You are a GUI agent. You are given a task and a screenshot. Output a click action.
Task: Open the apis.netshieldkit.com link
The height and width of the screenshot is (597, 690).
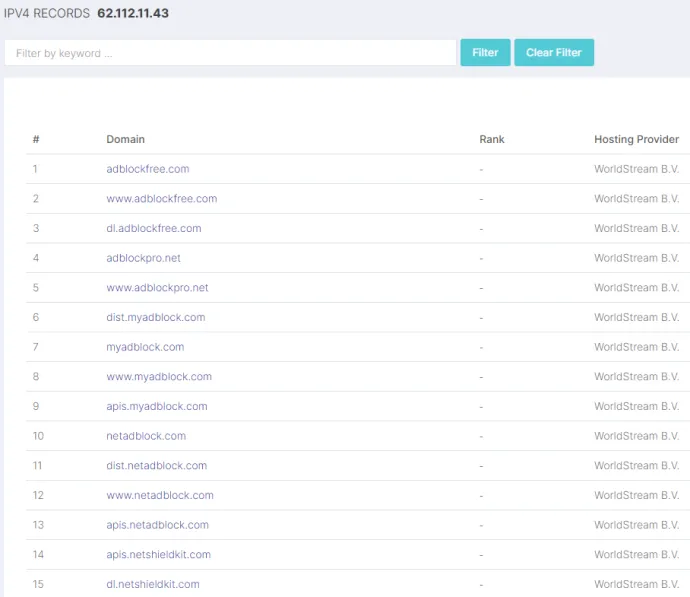(158, 554)
